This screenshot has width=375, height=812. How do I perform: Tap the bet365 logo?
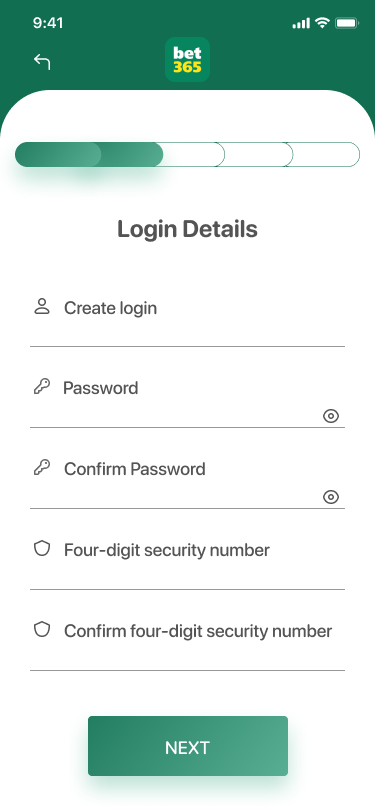188,60
